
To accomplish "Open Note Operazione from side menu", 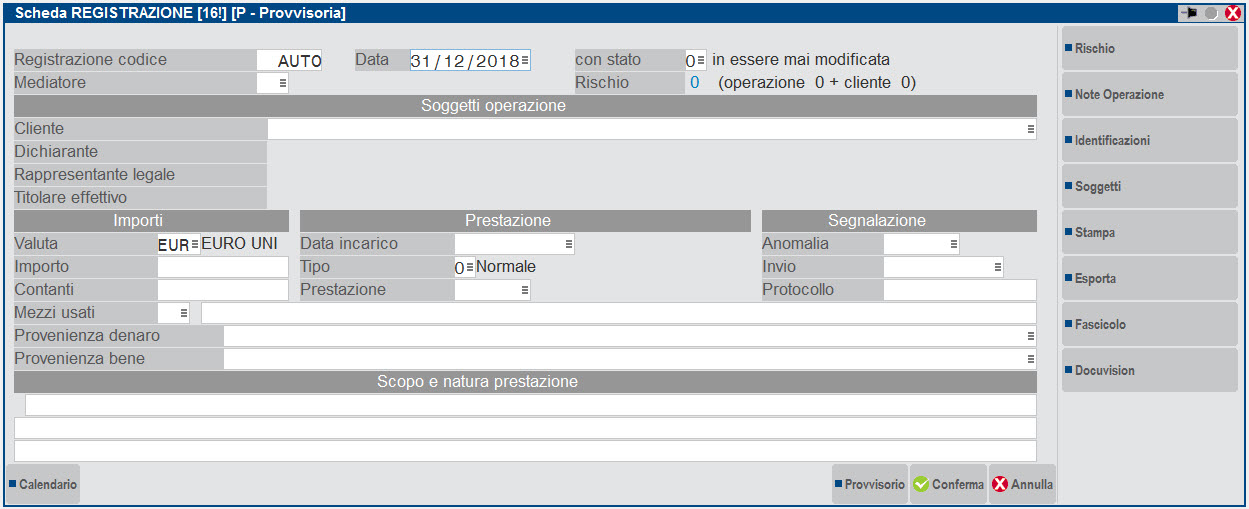I will (x=1149, y=95).
